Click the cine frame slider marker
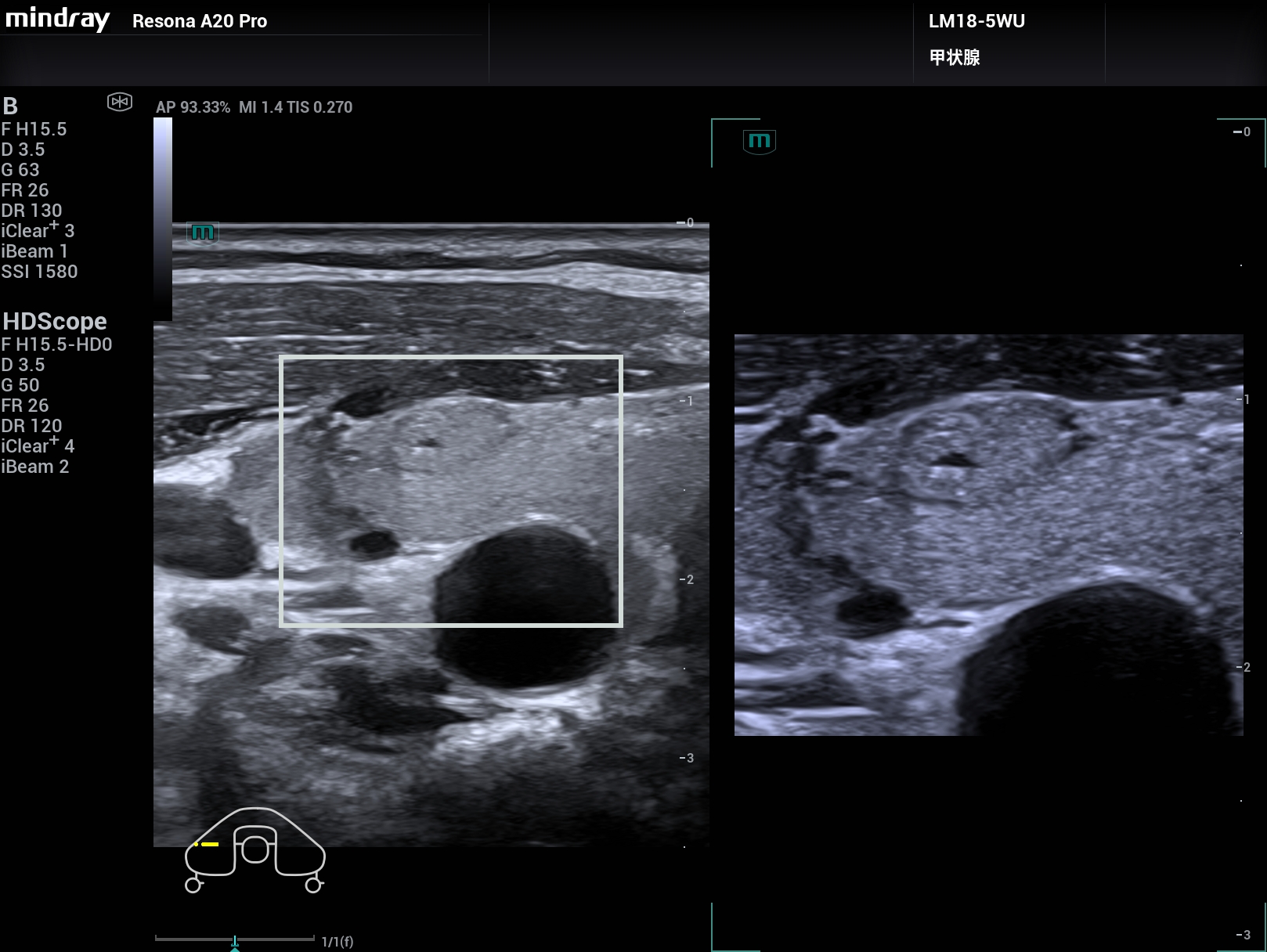 235,943
